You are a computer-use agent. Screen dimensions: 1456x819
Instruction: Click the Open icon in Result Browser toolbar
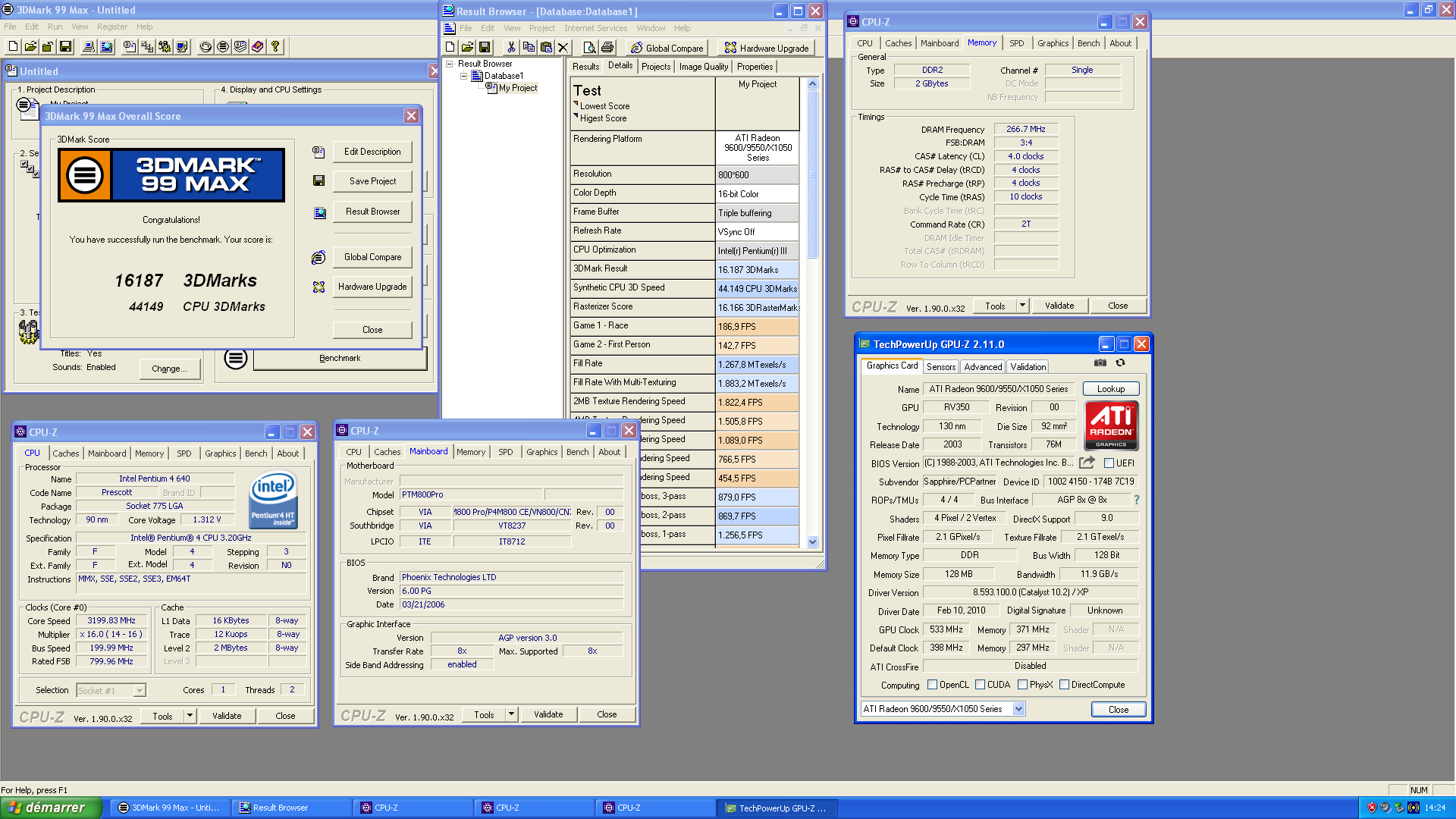click(467, 47)
